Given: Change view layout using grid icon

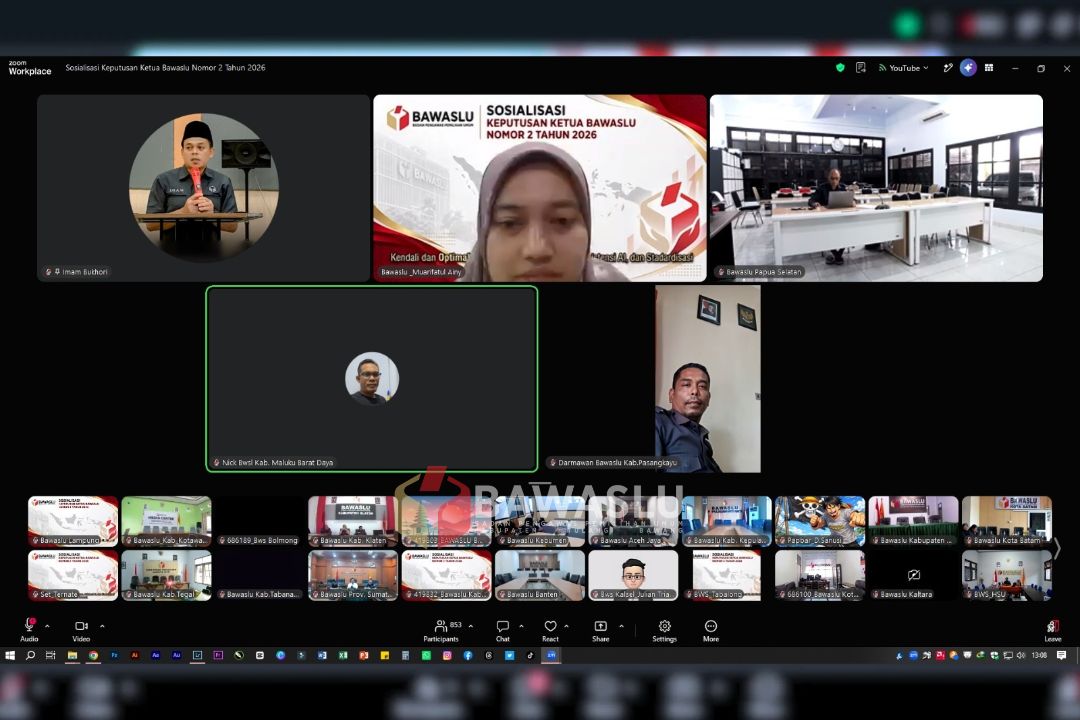Looking at the screenshot, I should coord(989,68).
